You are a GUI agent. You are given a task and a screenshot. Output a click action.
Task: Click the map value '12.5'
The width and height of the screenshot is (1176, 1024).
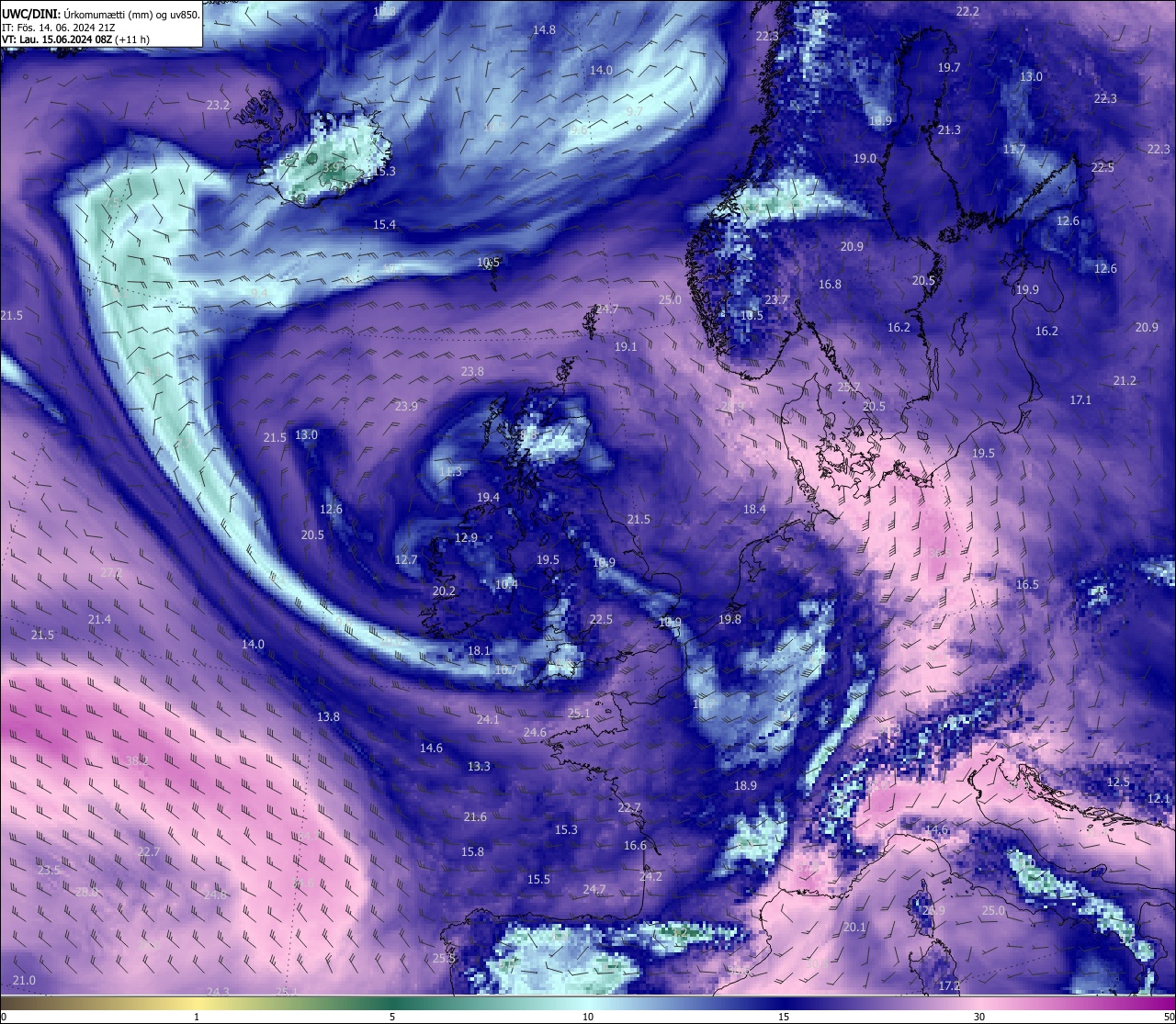click(x=1118, y=782)
